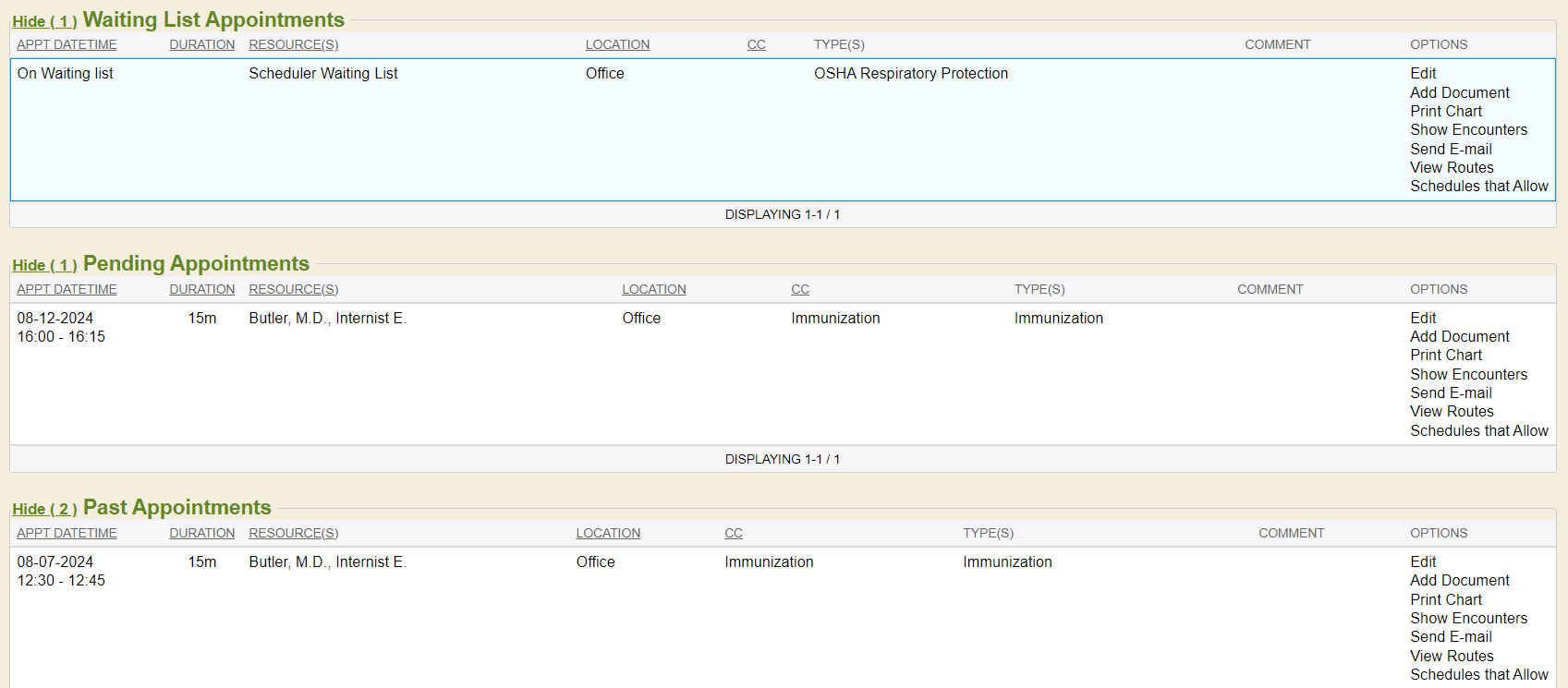View Routes for the pending appointment
Viewport: 1568px width, 688px height.
click(1451, 411)
